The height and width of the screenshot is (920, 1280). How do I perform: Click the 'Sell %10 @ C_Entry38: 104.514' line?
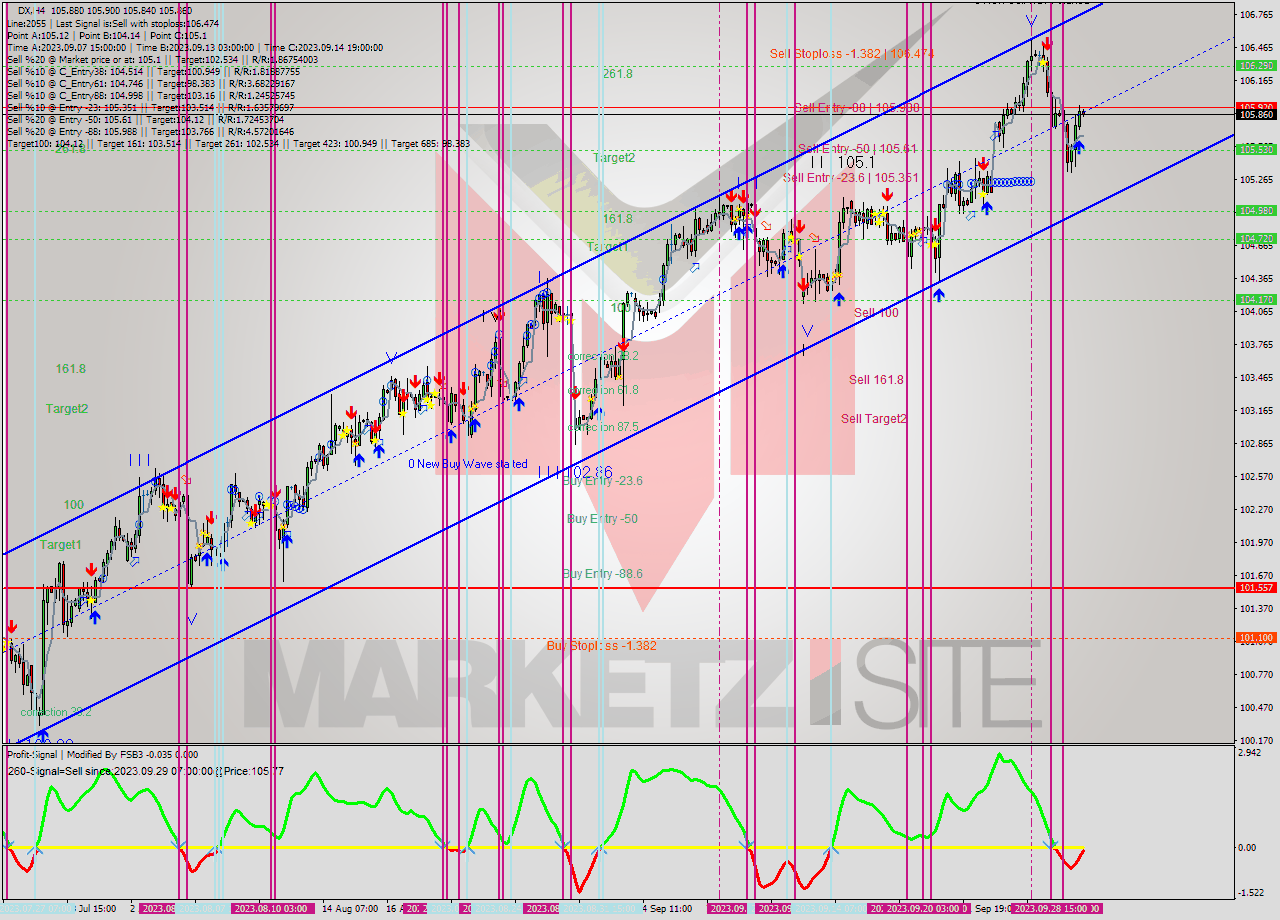tap(153, 71)
